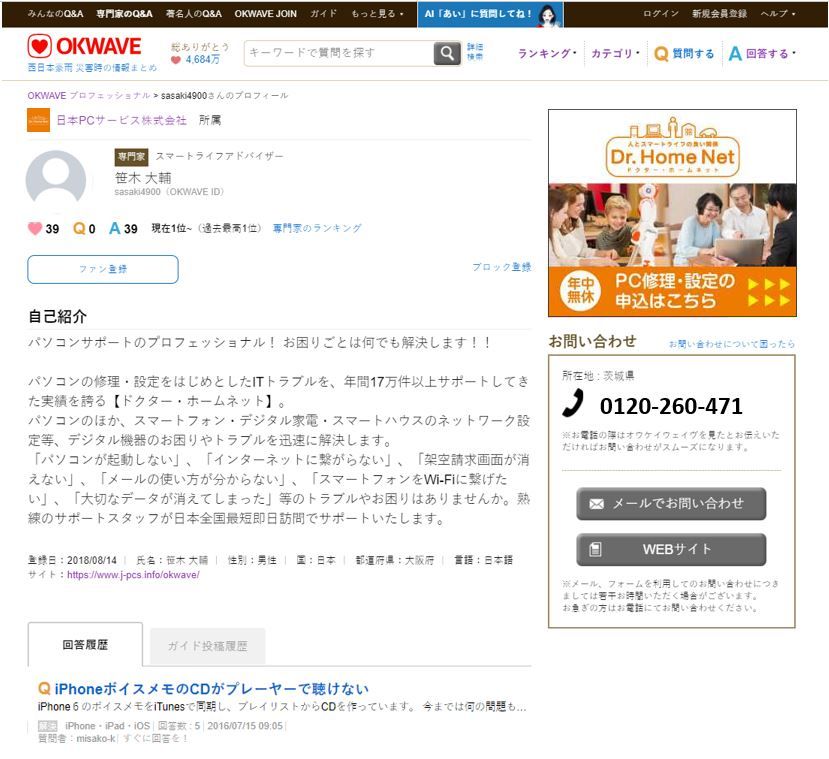Click the iPhone・iPad・iOS category link
The height and width of the screenshot is (759, 829).
[107, 726]
